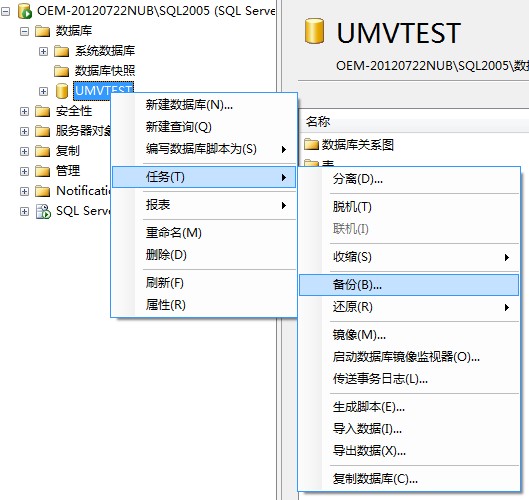
Task: Choose 传送事务日志(L)...
Action: 409,379
